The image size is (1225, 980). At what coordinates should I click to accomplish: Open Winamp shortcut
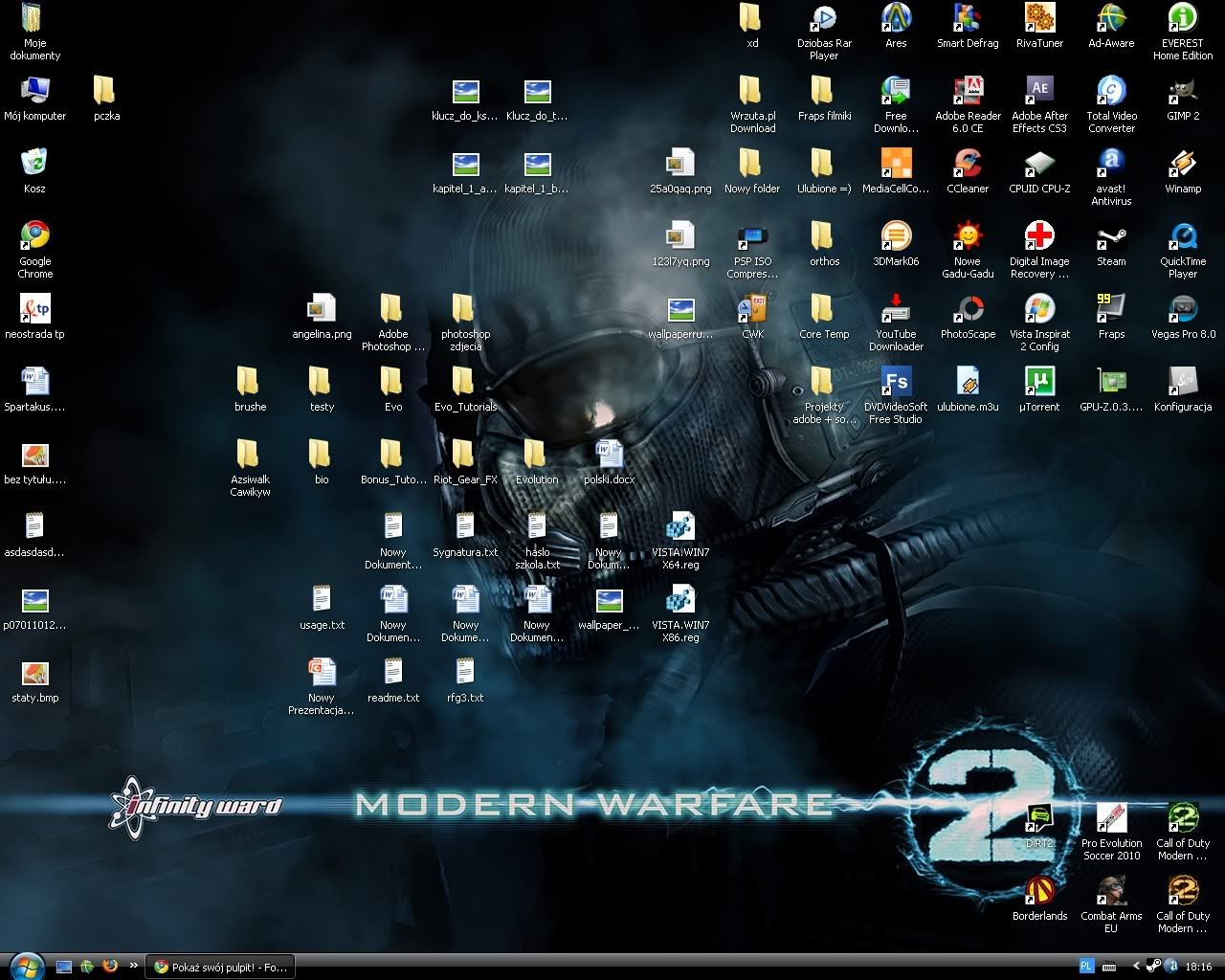click(x=1183, y=170)
